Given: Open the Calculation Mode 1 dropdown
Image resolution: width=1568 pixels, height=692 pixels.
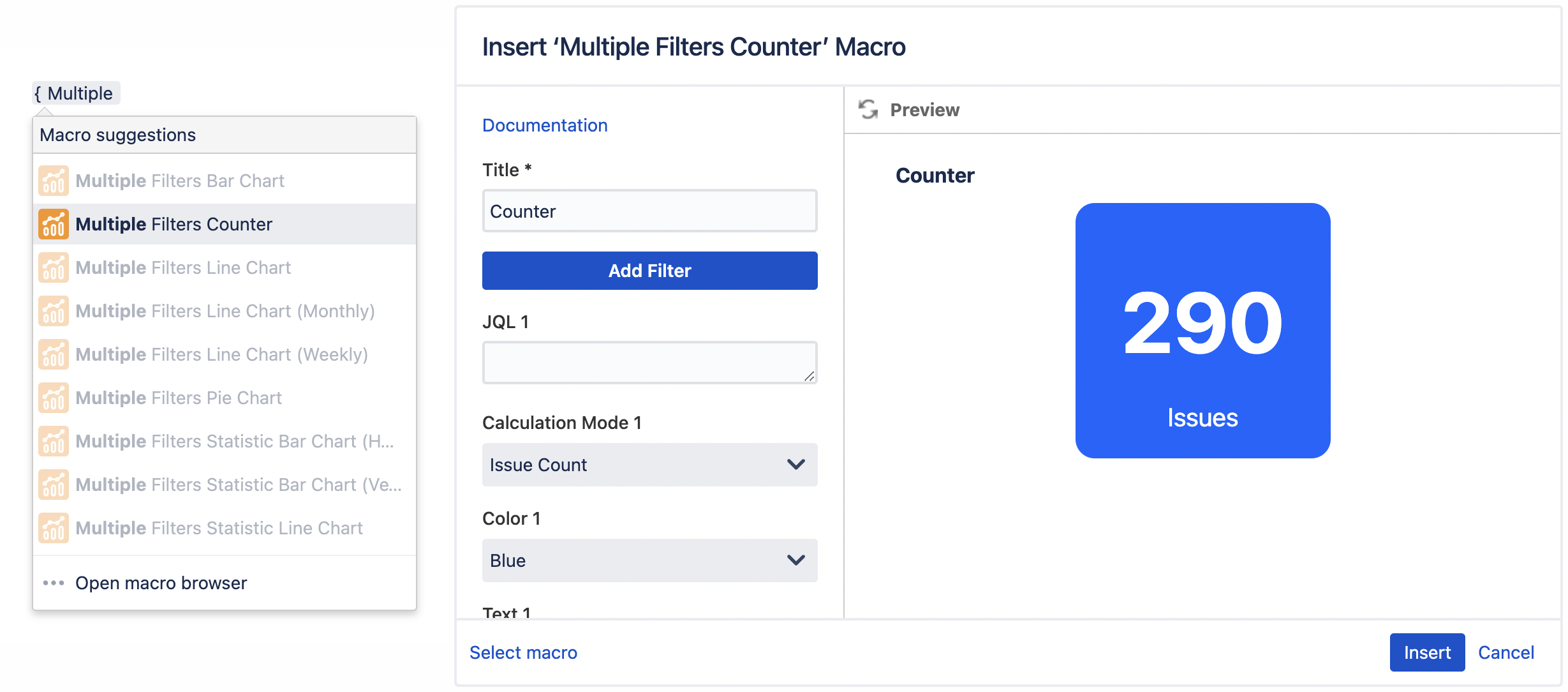Looking at the screenshot, I should [x=649, y=465].
